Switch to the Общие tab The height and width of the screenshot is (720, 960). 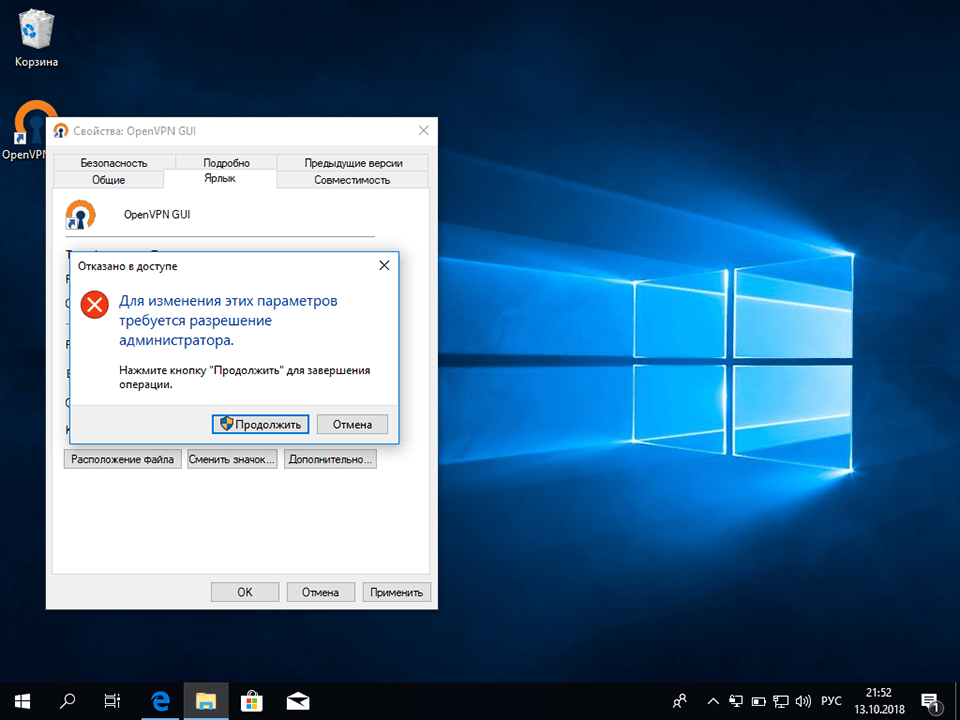coord(108,180)
